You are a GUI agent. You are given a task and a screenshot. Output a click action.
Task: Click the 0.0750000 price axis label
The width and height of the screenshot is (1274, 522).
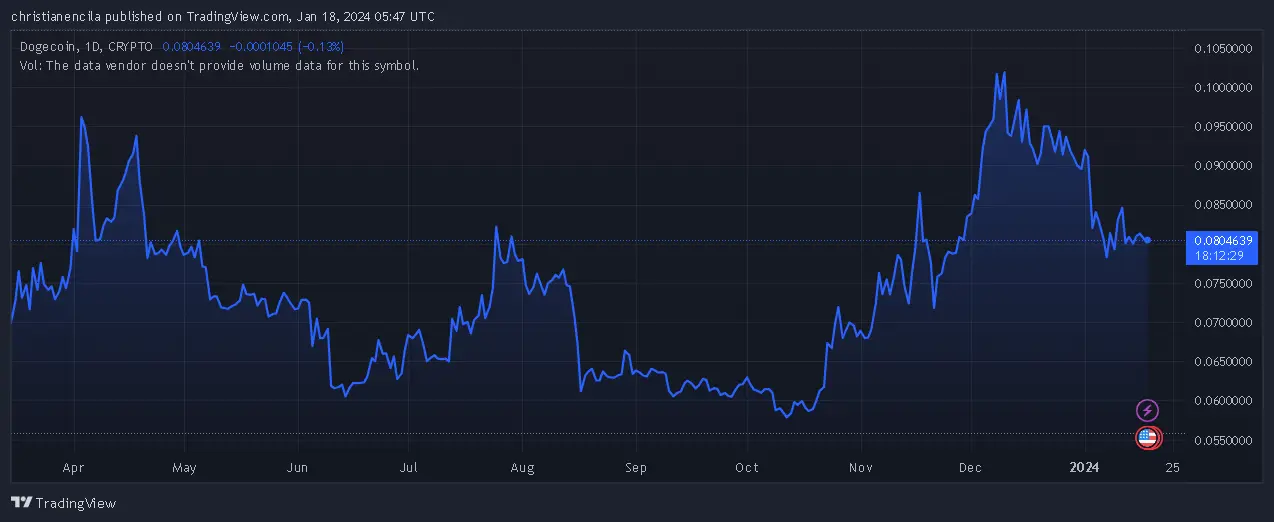1224,284
